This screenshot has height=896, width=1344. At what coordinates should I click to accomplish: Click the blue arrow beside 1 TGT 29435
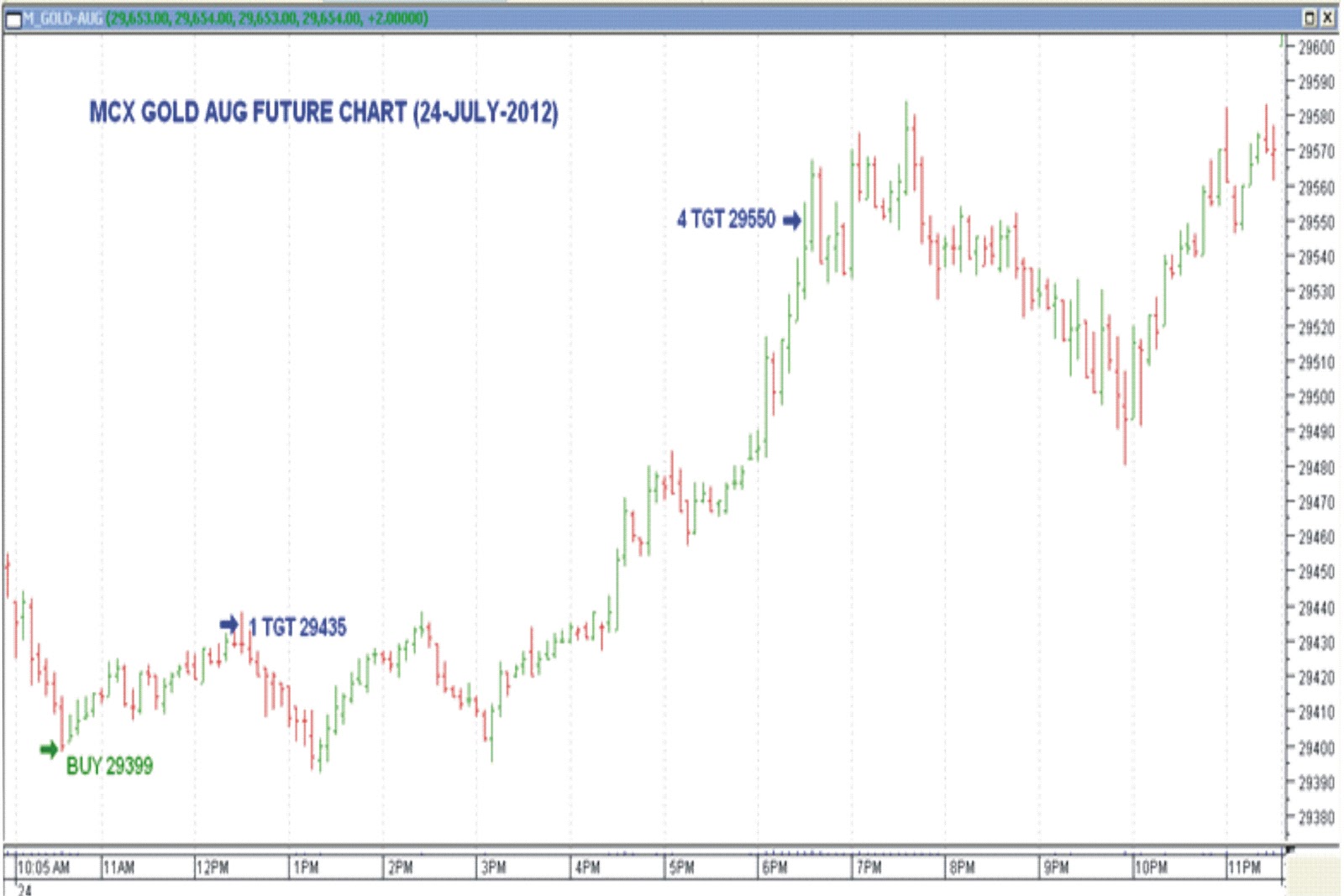click(229, 625)
